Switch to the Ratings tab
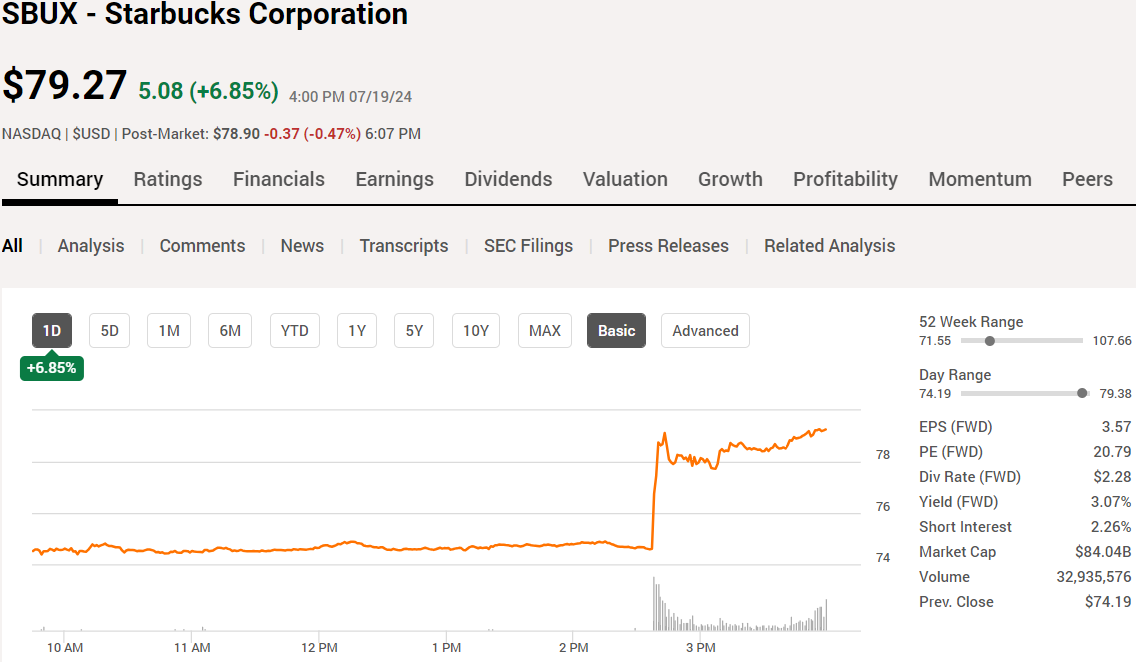Image resolution: width=1136 pixels, height=662 pixels. (167, 179)
